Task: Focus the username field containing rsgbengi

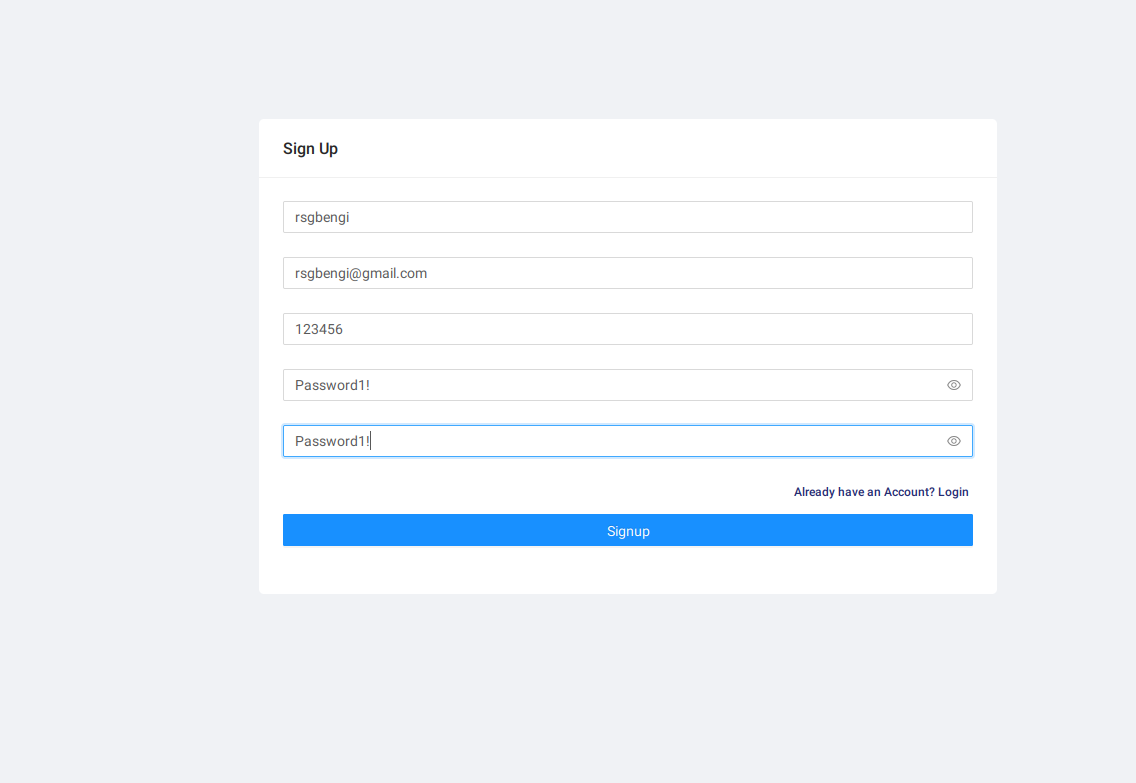Action: pyautogui.click(x=627, y=217)
